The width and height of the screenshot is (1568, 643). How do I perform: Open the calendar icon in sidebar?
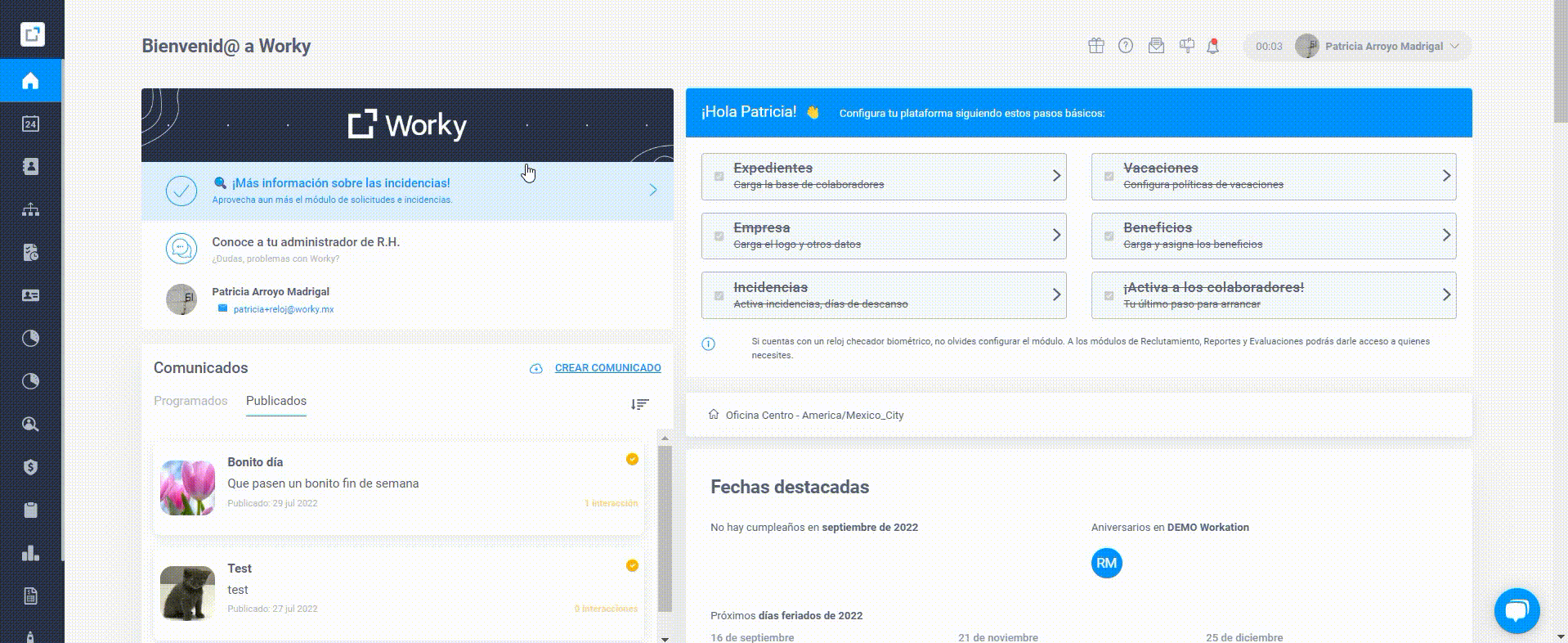pyautogui.click(x=30, y=124)
